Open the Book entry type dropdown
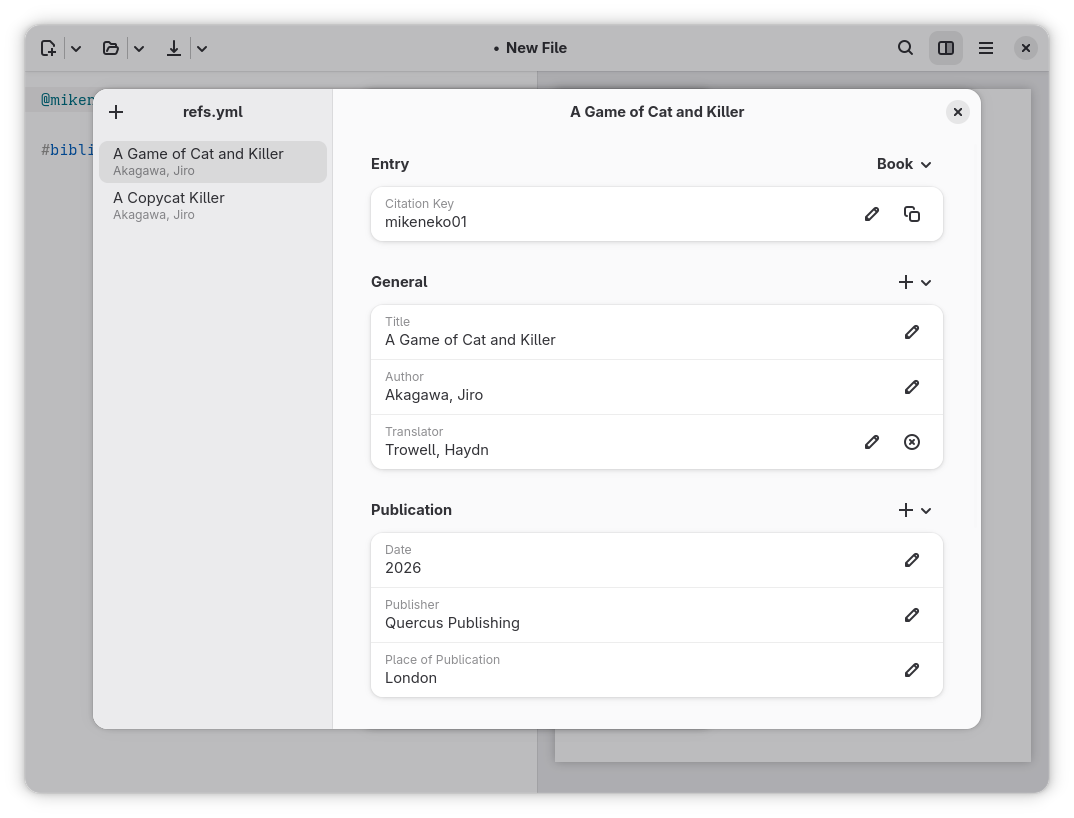 point(903,164)
